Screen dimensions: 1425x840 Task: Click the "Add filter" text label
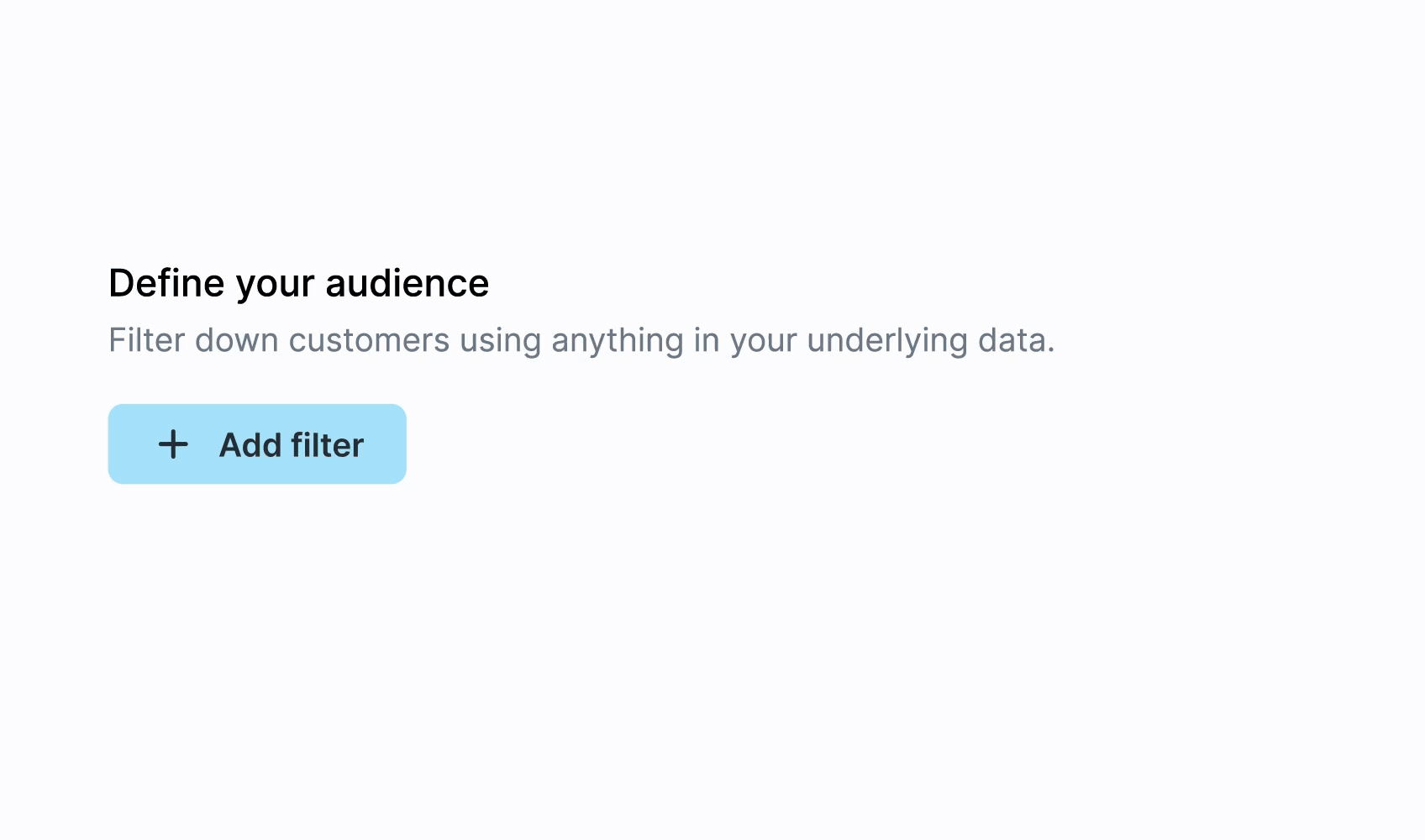tap(291, 445)
